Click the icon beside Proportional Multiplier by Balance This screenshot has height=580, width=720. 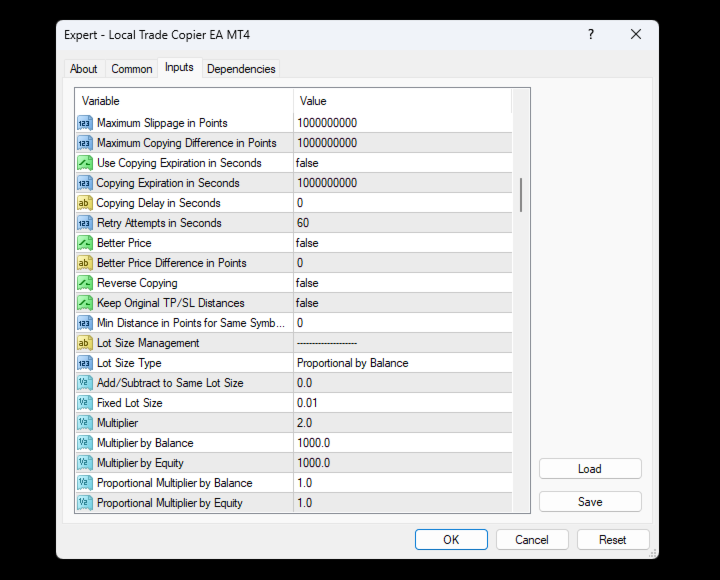(84, 483)
